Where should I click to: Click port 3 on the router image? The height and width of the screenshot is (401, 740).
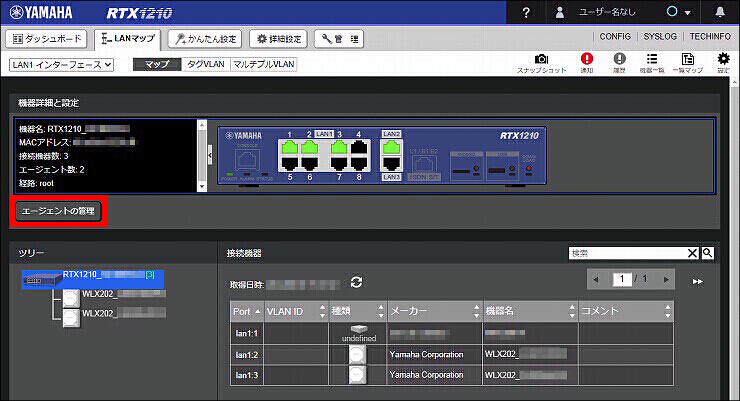point(339,147)
